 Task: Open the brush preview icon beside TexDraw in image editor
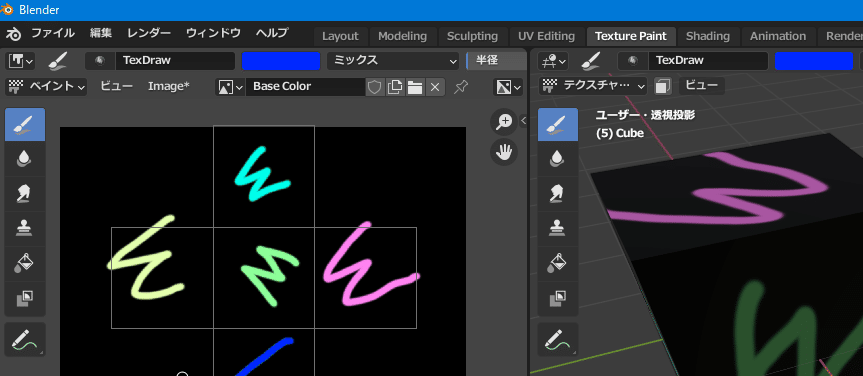100,61
